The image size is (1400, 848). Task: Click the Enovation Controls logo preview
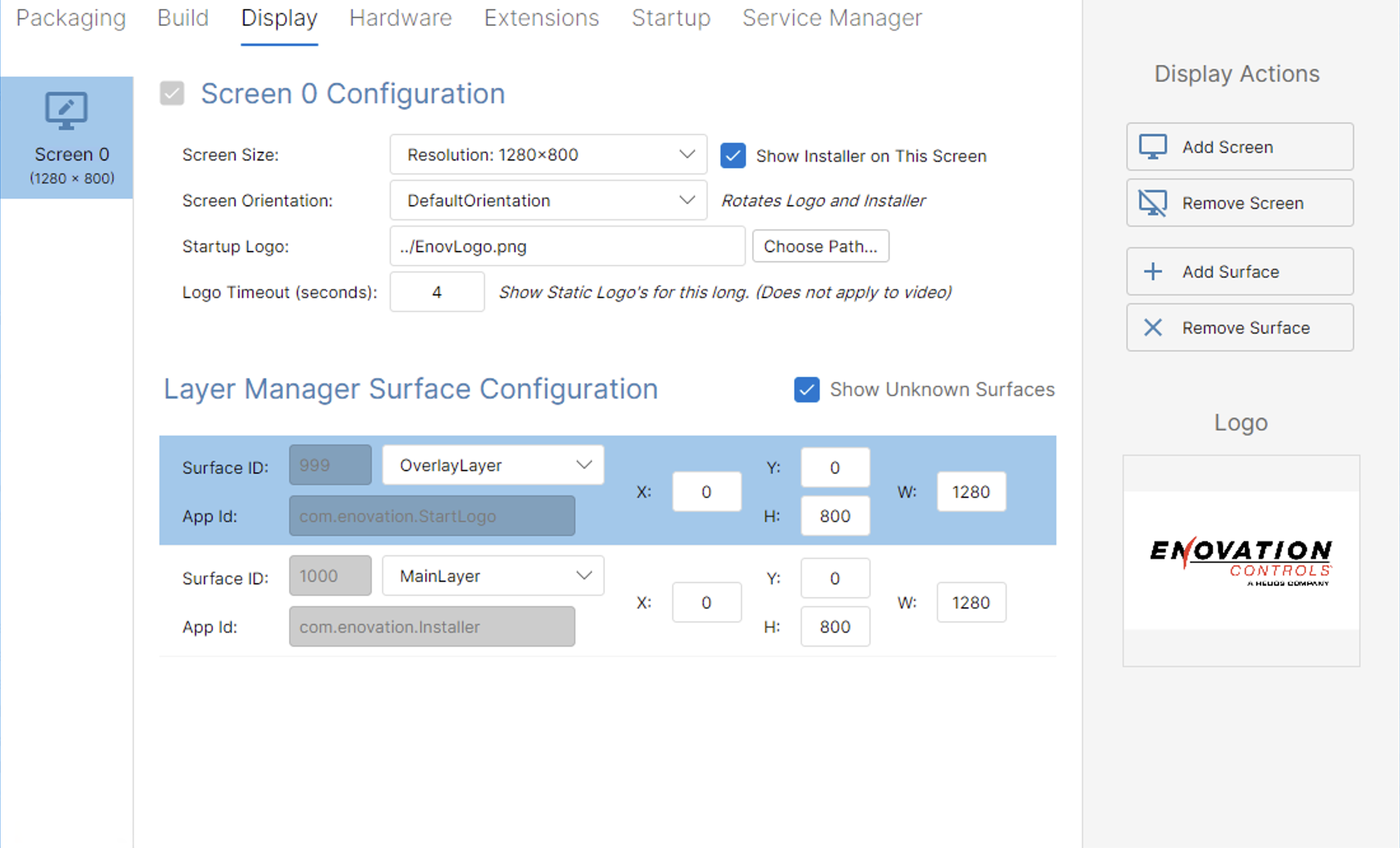point(1241,561)
